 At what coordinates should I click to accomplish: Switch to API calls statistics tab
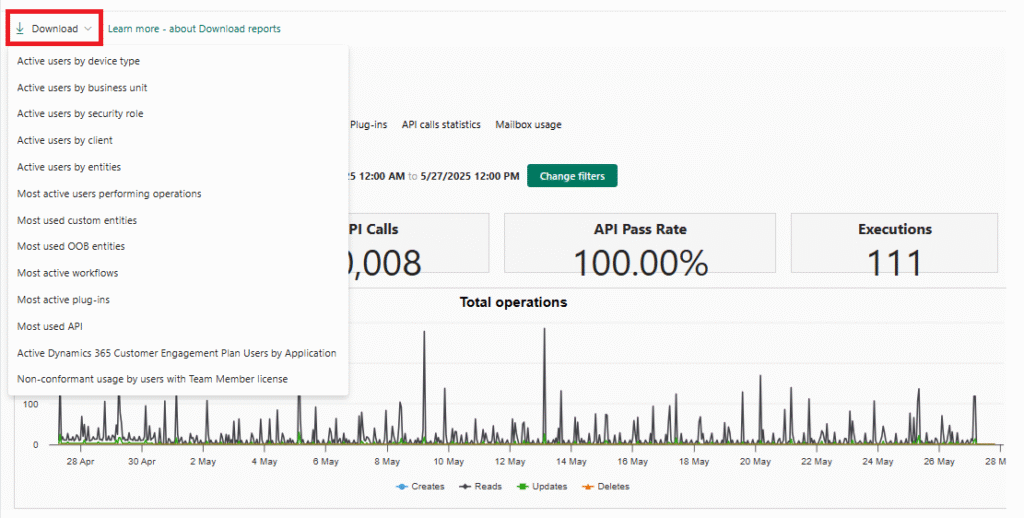tap(441, 125)
